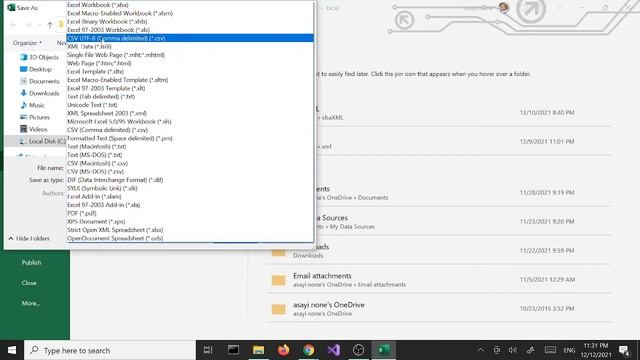Go to Desktop folder in sidebar
The width and height of the screenshot is (640, 360).
[x=36, y=69]
